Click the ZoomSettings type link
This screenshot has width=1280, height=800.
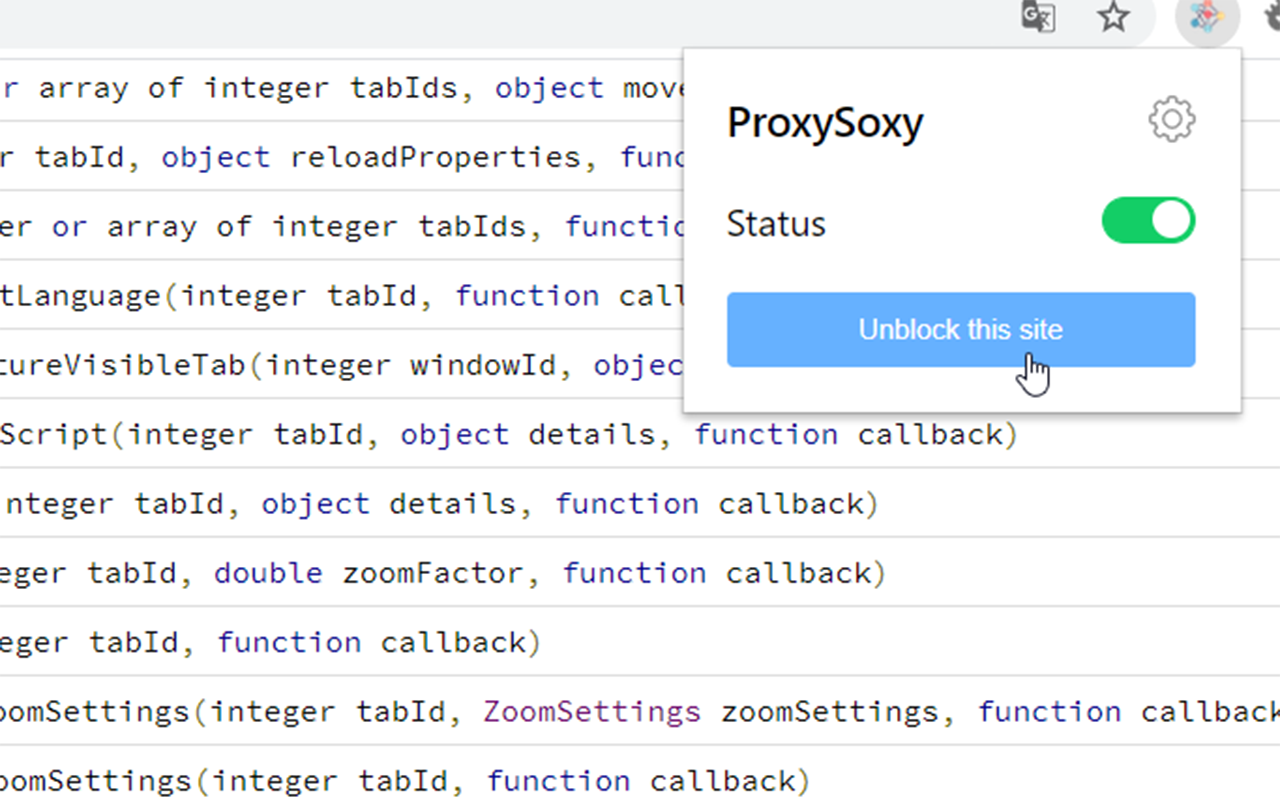(x=592, y=712)
